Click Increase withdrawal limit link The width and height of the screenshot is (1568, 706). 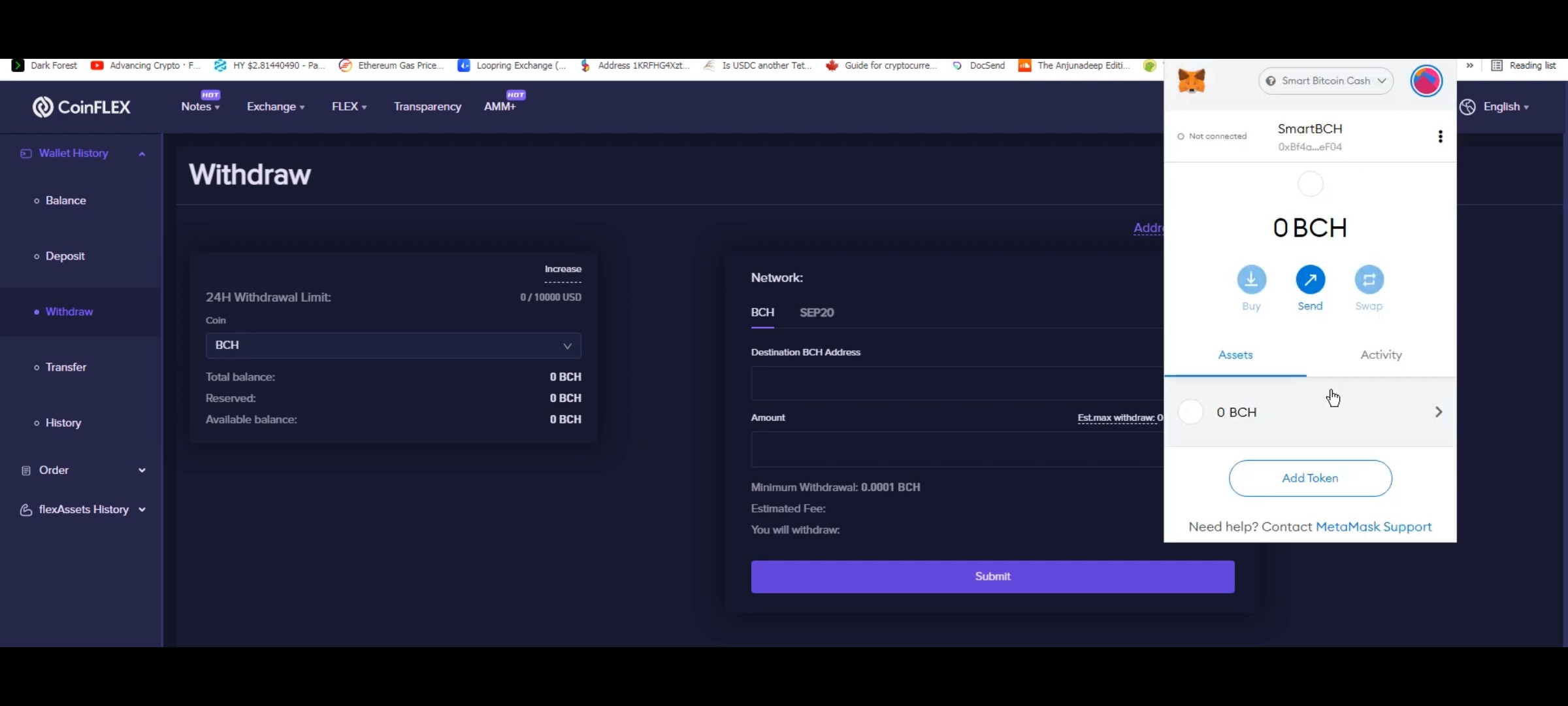(563, 269)
